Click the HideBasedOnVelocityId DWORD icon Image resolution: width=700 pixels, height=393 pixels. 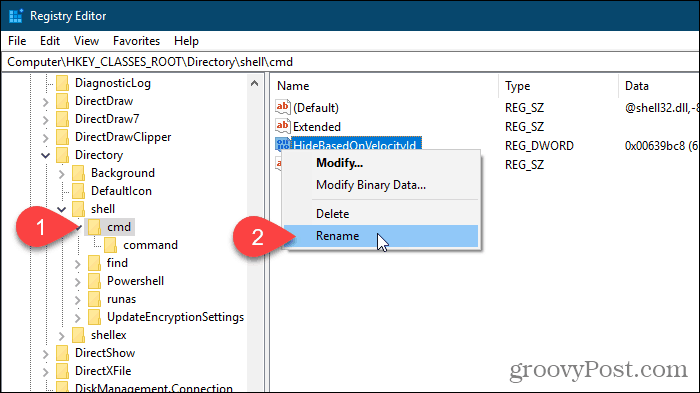[283, 144]
